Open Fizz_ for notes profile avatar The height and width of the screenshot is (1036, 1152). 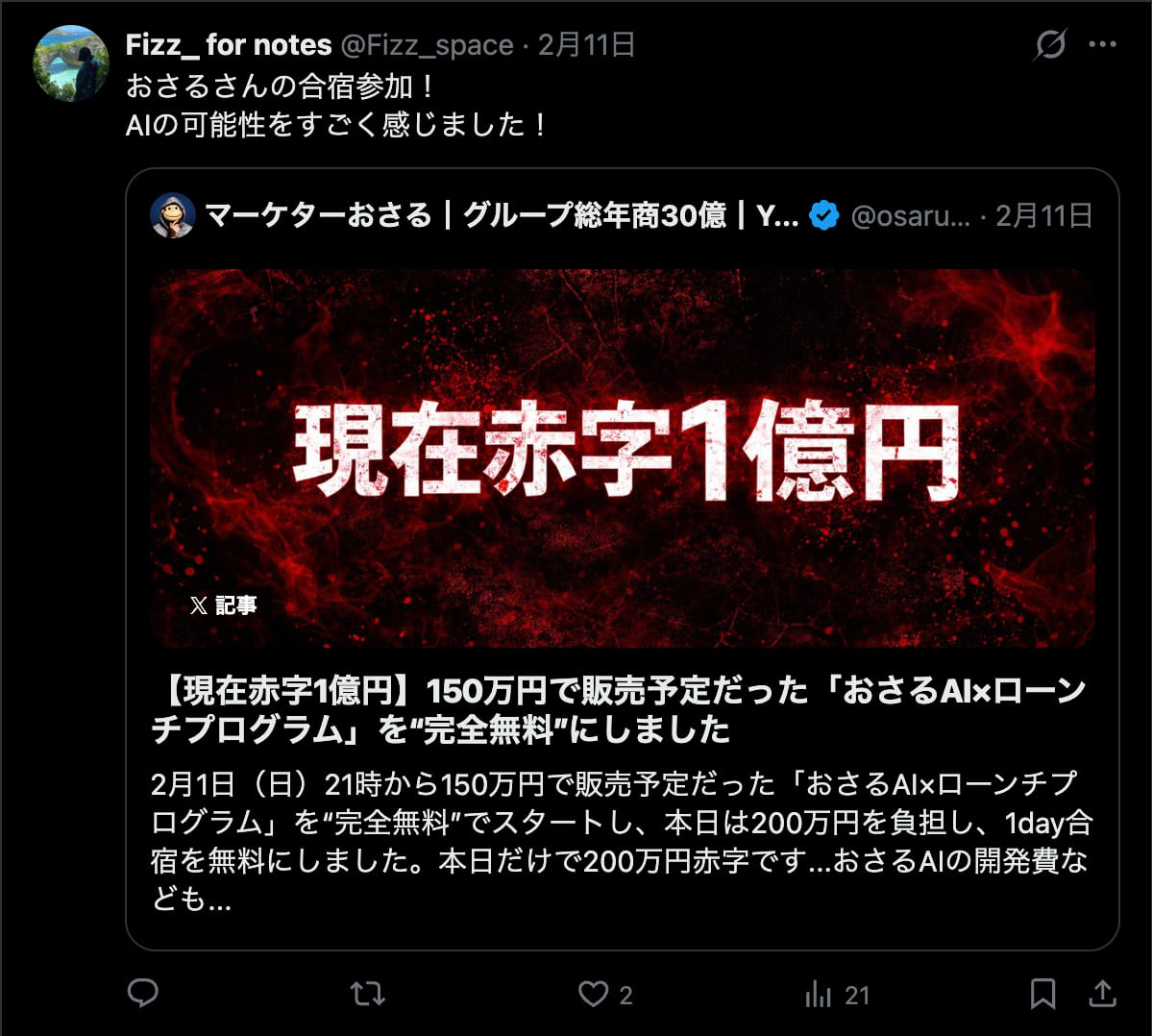click(x=71, y=63)
